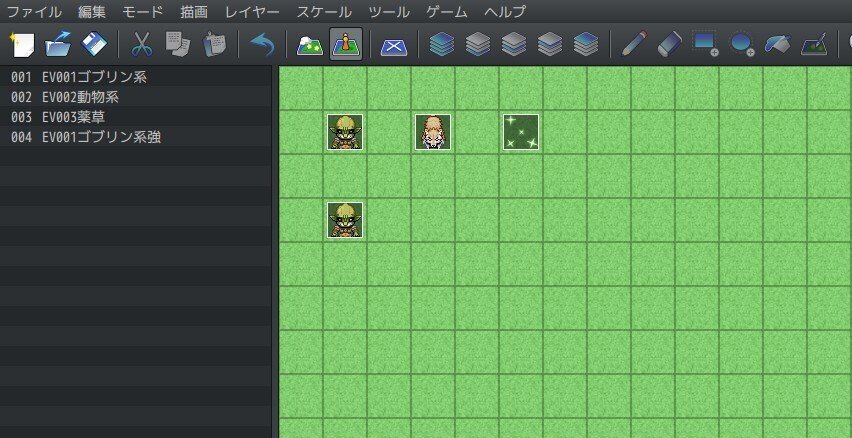Select map 002 EV002動物系
852x438 pixels.
coord(136,97)
